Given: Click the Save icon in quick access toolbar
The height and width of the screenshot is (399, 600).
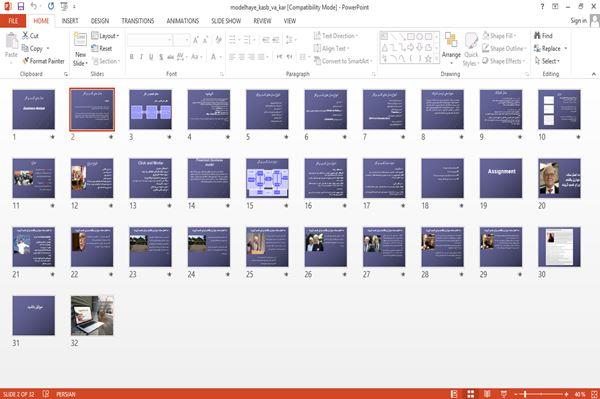Looking at the screenshot, I should (x=21, y=7).
